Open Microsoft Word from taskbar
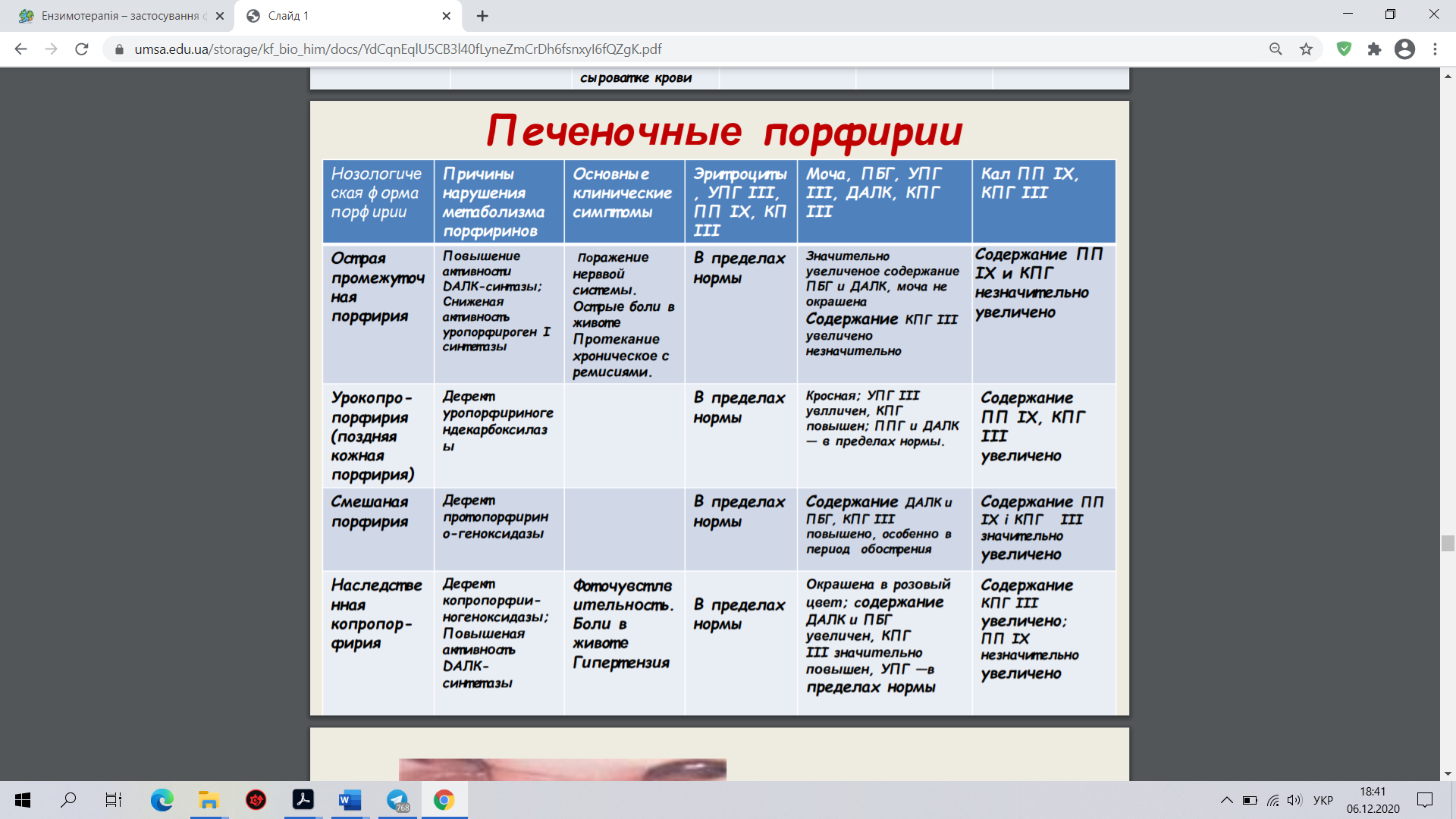 (x=350, y=800)
